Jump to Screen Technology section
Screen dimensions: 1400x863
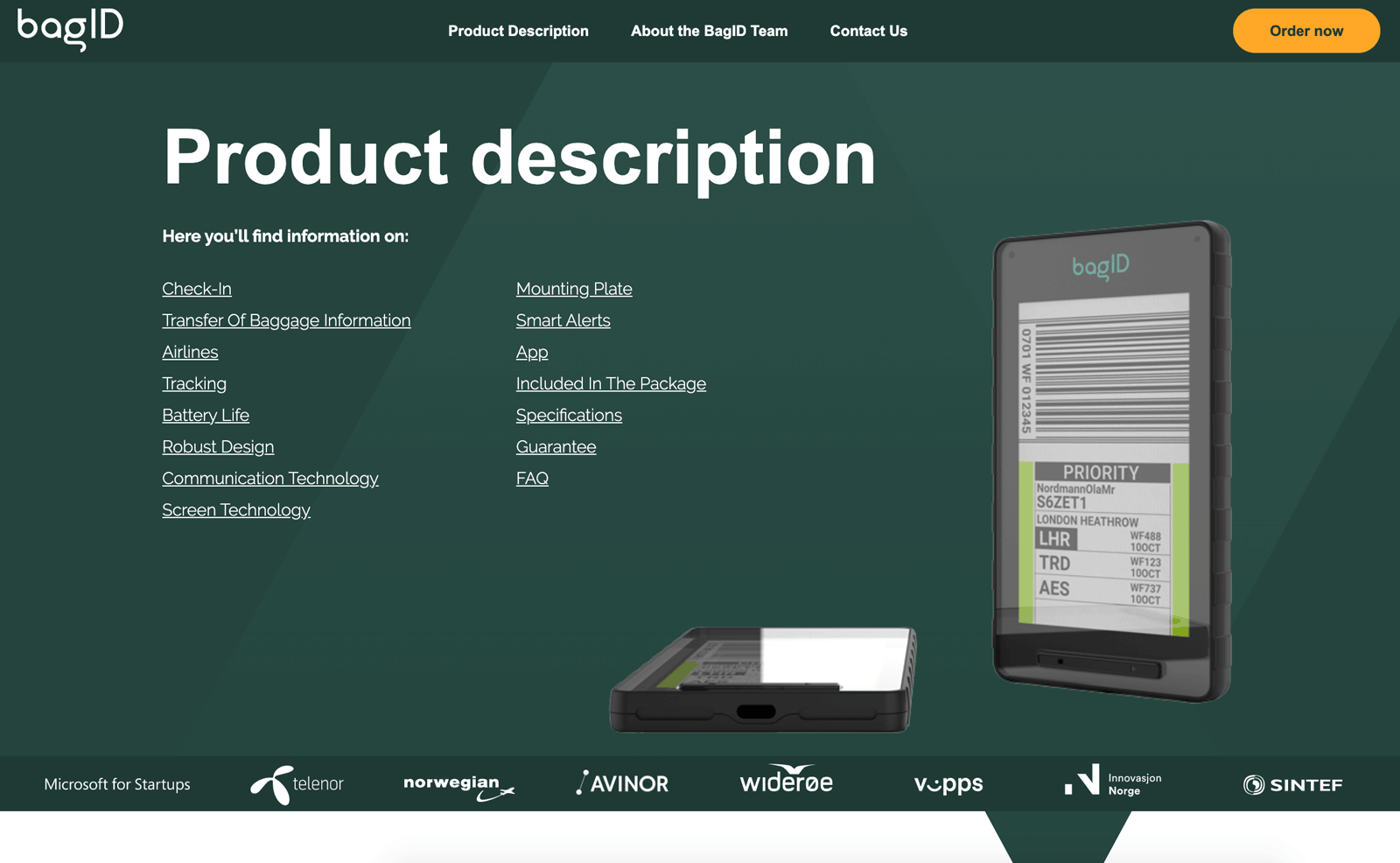tap(236, 509)
